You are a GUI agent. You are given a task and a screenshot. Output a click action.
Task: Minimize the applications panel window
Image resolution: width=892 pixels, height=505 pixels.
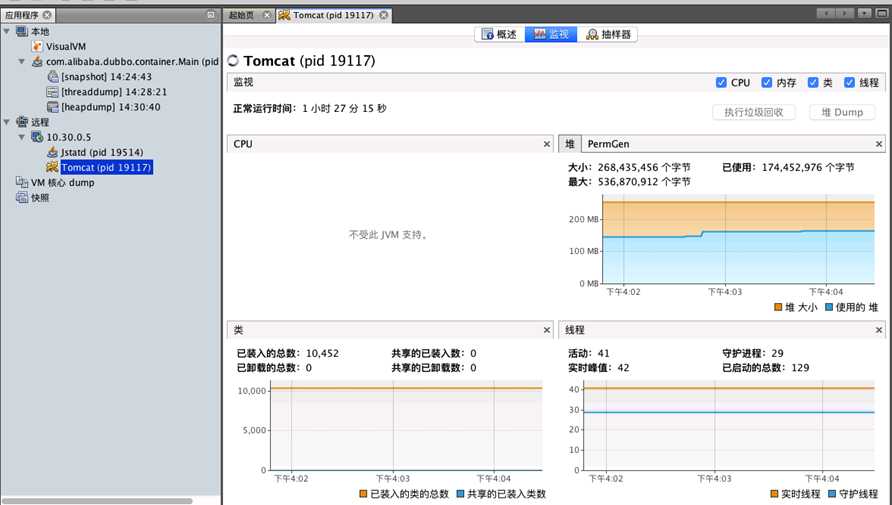coord(210,15)
